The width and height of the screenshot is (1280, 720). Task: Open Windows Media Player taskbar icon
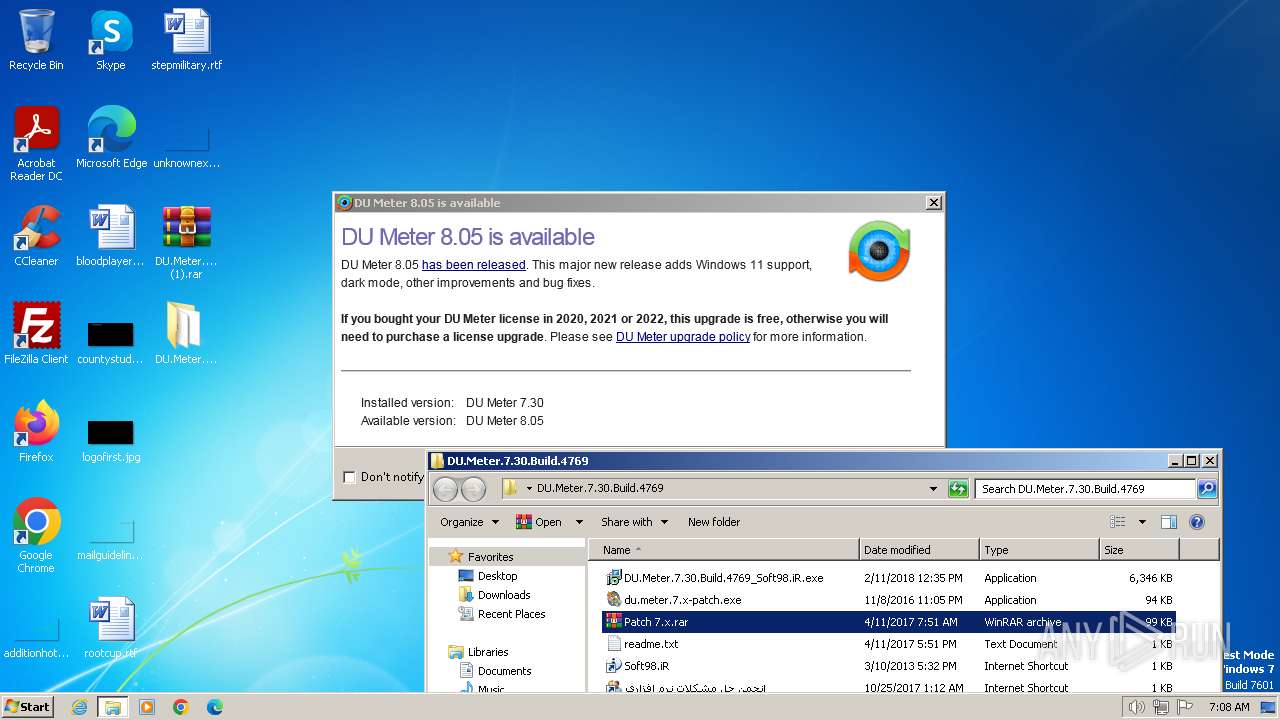tap(147, 707)
